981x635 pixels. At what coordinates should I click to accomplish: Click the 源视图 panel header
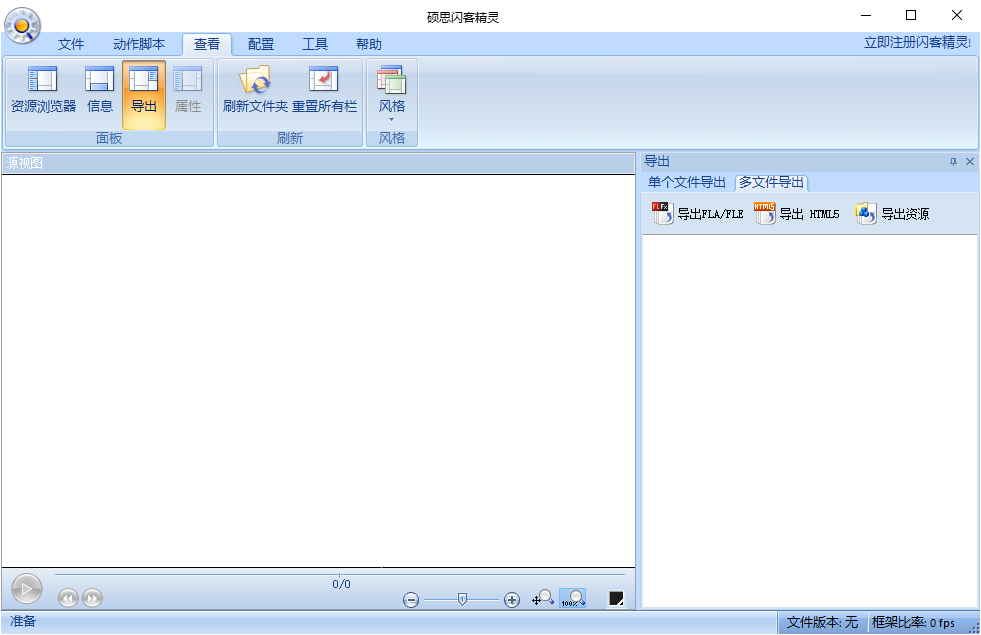coord(318,163)
